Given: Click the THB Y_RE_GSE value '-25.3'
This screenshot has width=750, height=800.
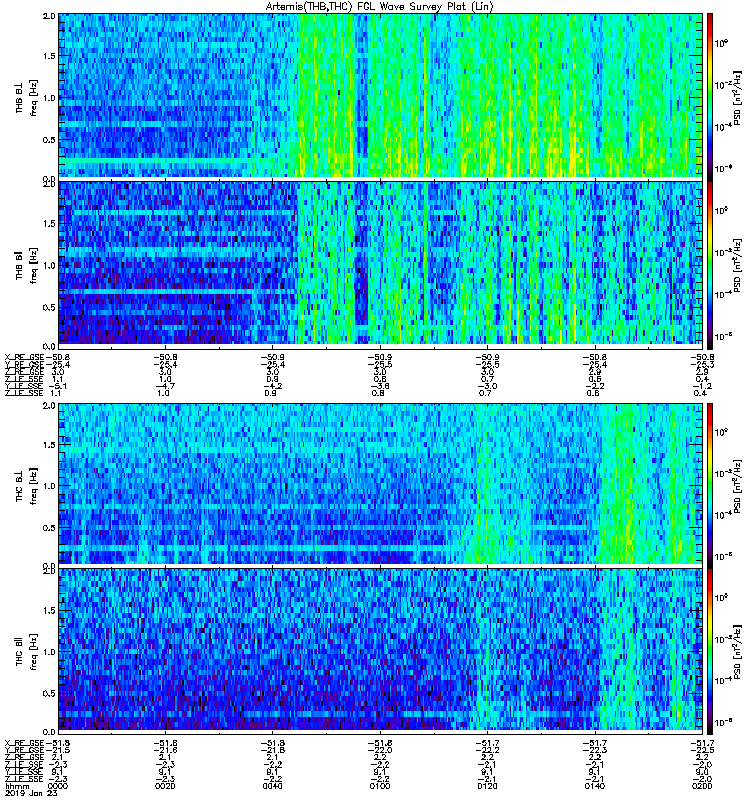Looking at the screenshot, I should click(702, 365).
